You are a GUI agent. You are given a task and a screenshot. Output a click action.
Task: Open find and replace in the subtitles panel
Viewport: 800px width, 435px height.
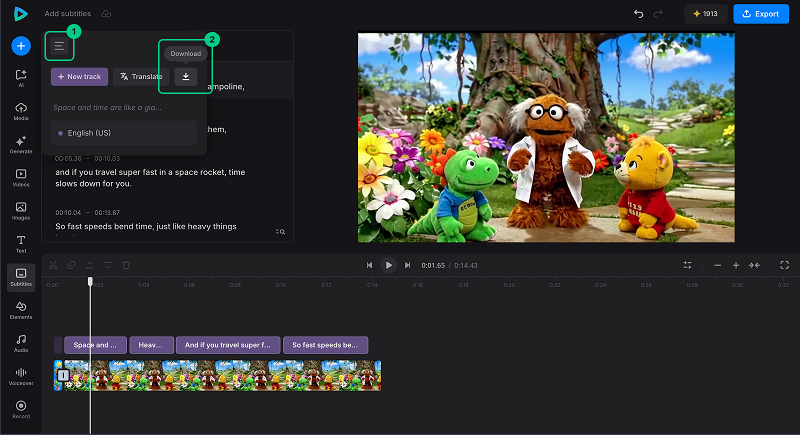point(281,232)
